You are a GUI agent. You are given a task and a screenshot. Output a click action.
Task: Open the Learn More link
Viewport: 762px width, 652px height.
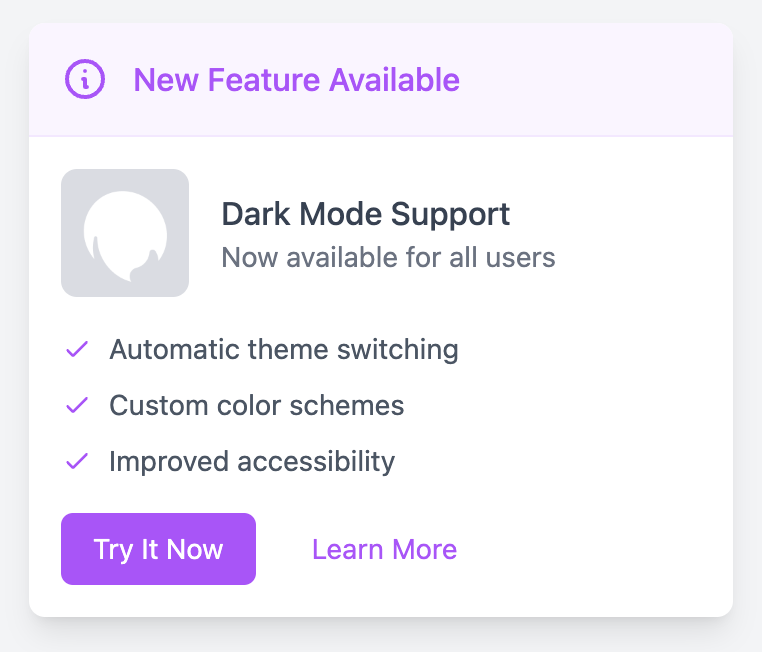pyautogui.click(x=384, y=549)
